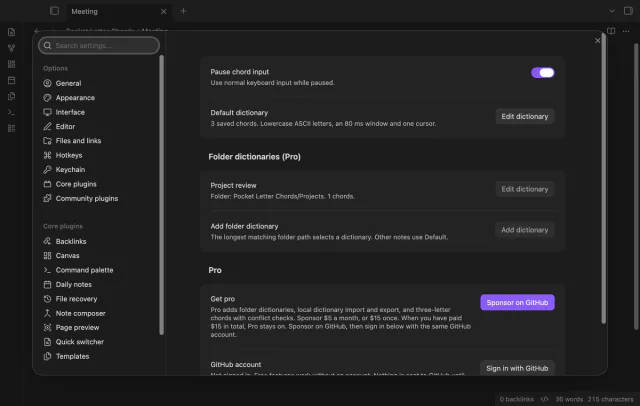Close the Meeting tab
The height and width of the screenshot is (406, 640).
click(163, 11)
